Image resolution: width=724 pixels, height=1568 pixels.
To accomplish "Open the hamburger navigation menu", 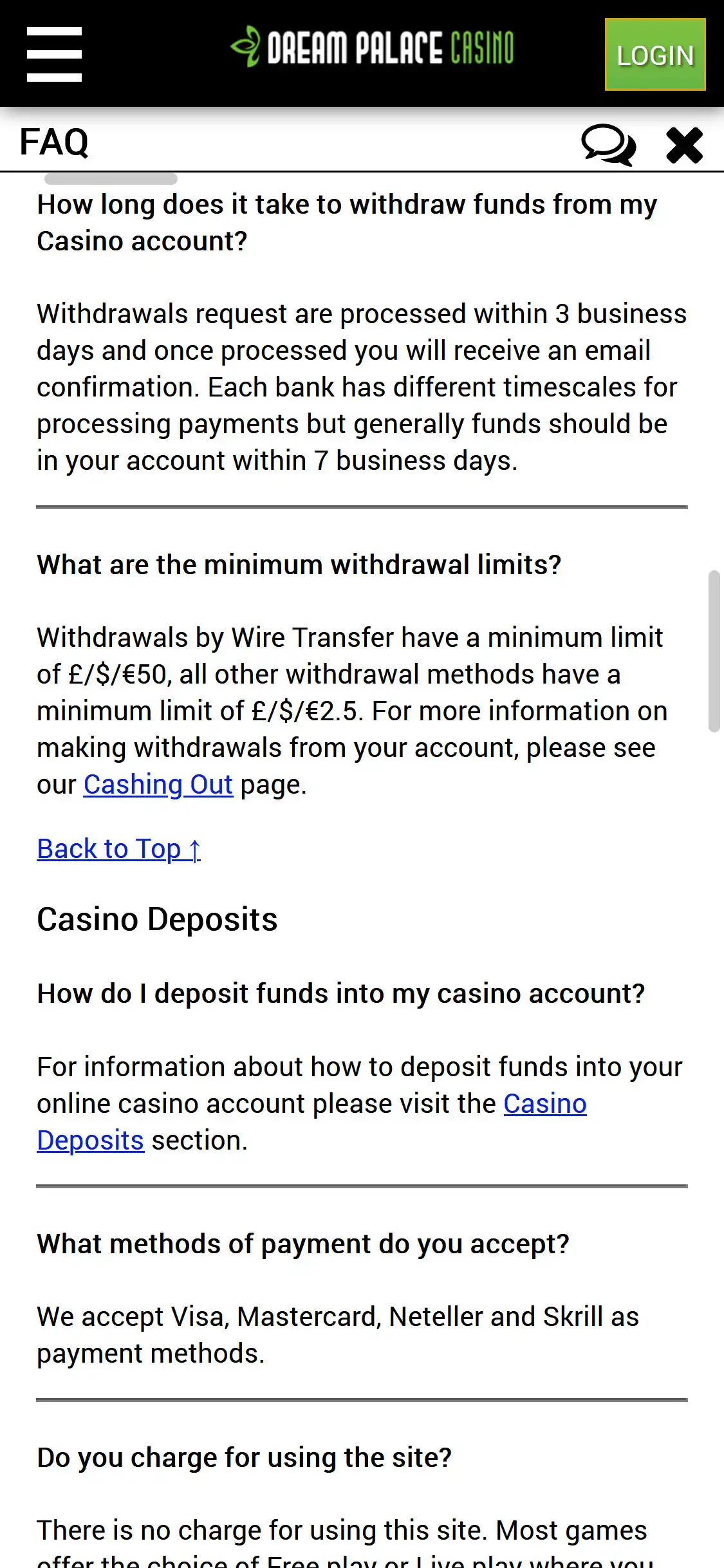I will (54, 54).
